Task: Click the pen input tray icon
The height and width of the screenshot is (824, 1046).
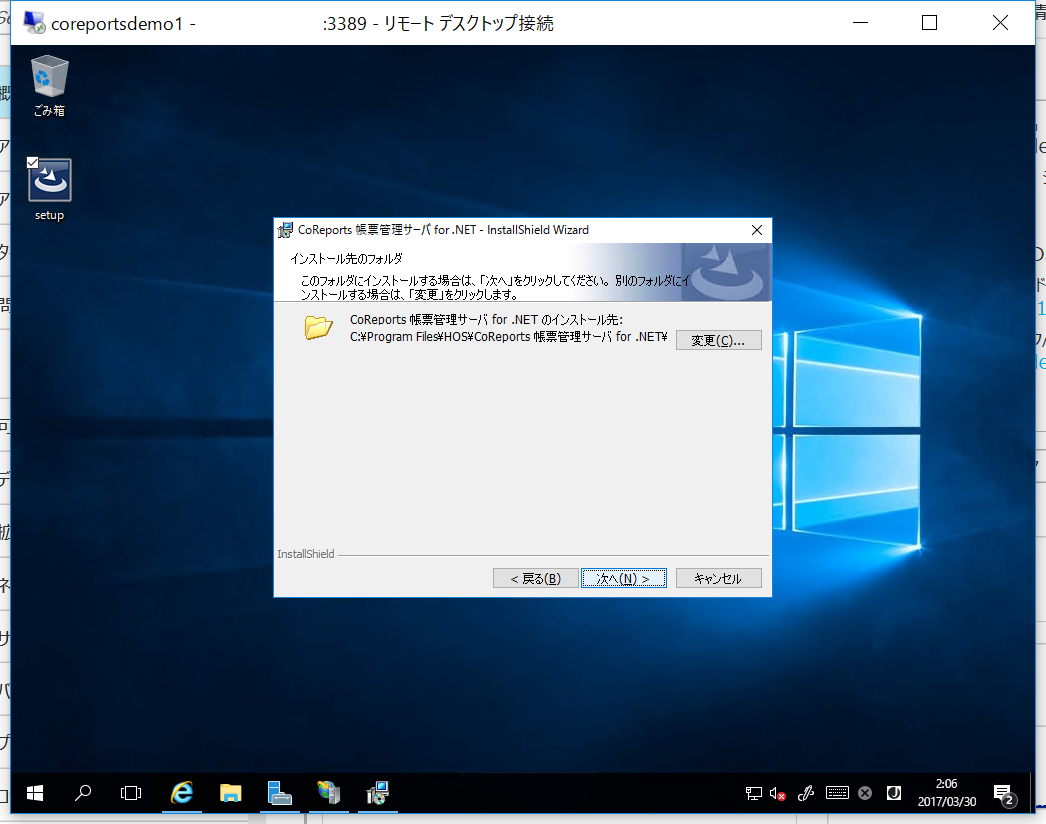Action: (x=806, y=793)
